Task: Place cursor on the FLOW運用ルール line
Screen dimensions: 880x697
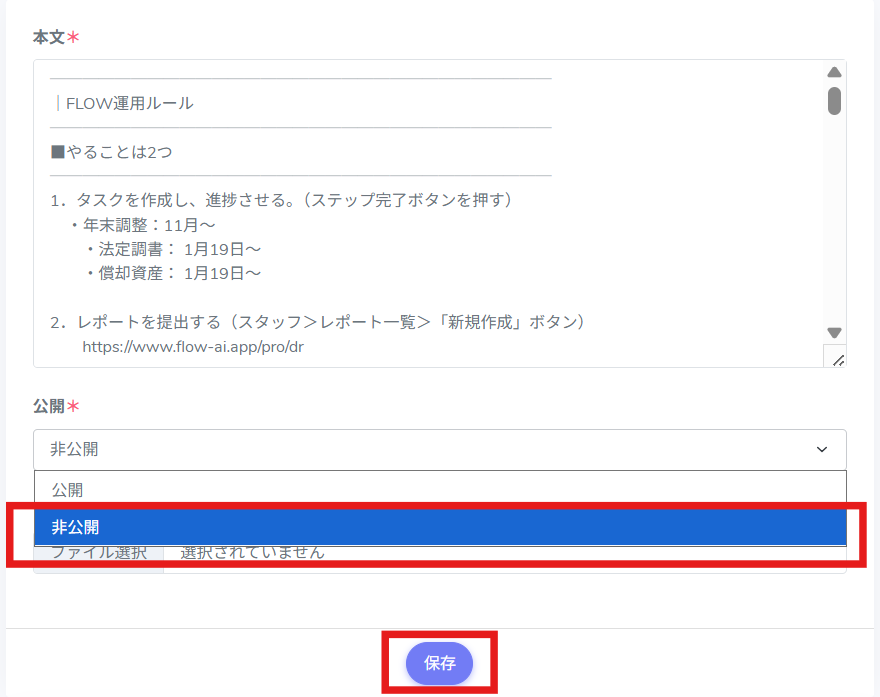Action: coord(130,103)
